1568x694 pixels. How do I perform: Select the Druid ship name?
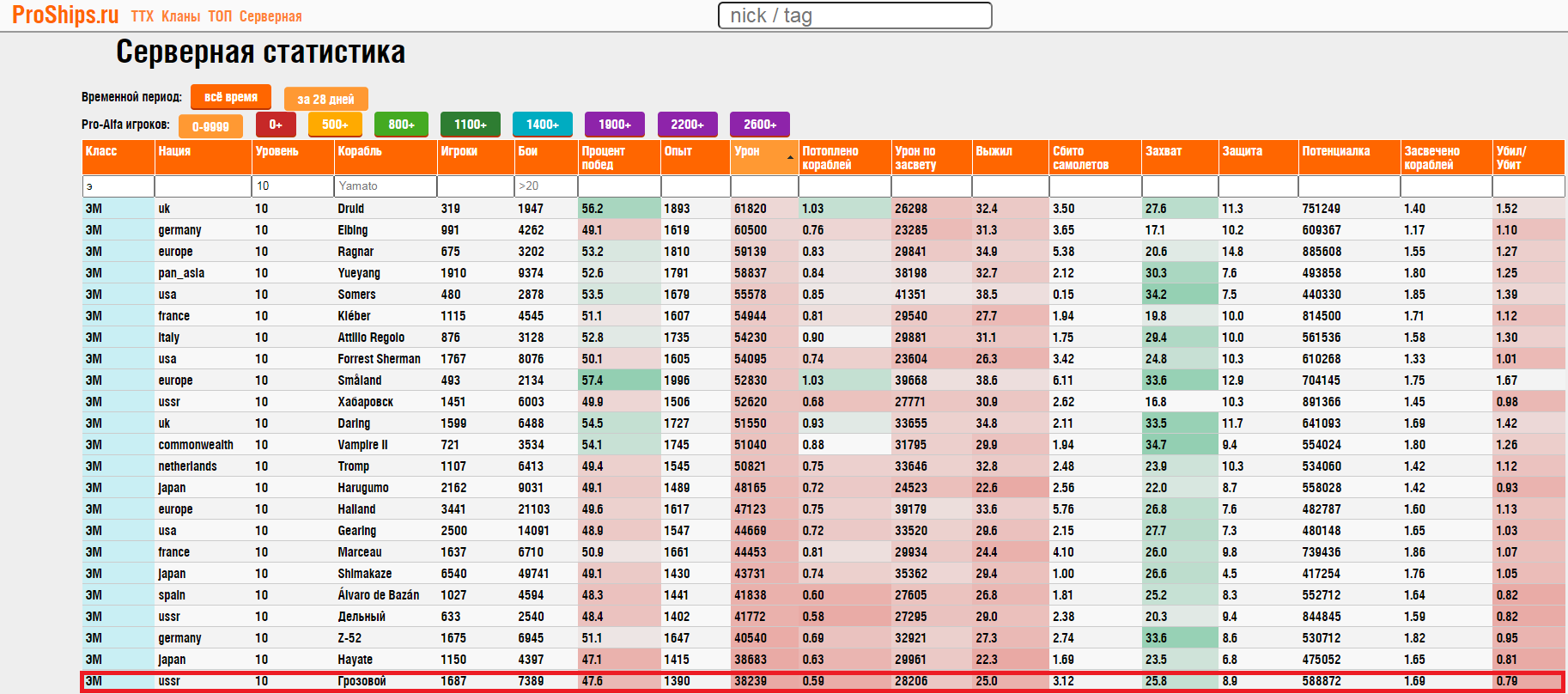(350, 209)
